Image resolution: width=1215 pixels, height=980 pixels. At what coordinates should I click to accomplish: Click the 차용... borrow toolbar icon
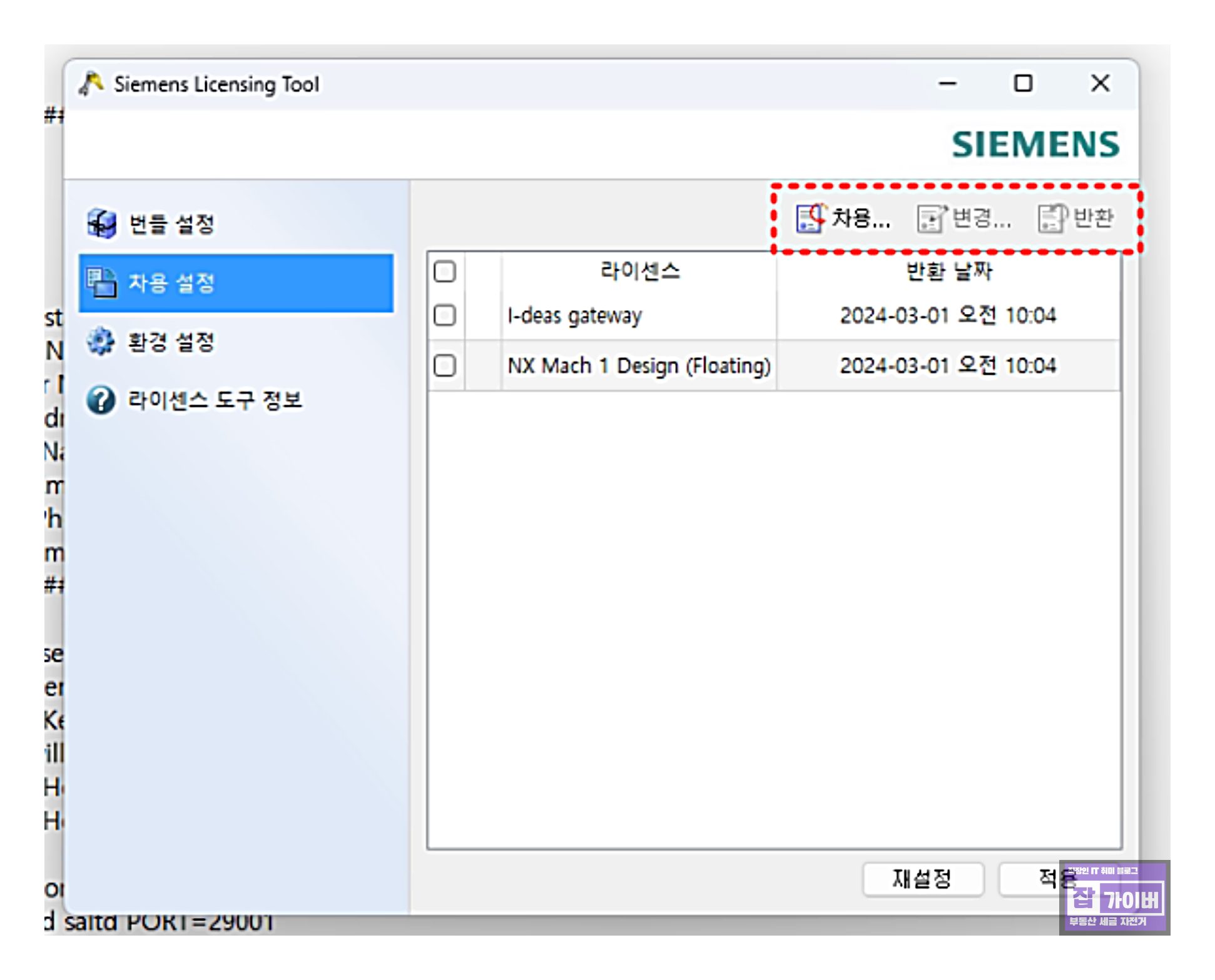click(x=811, y=218)
